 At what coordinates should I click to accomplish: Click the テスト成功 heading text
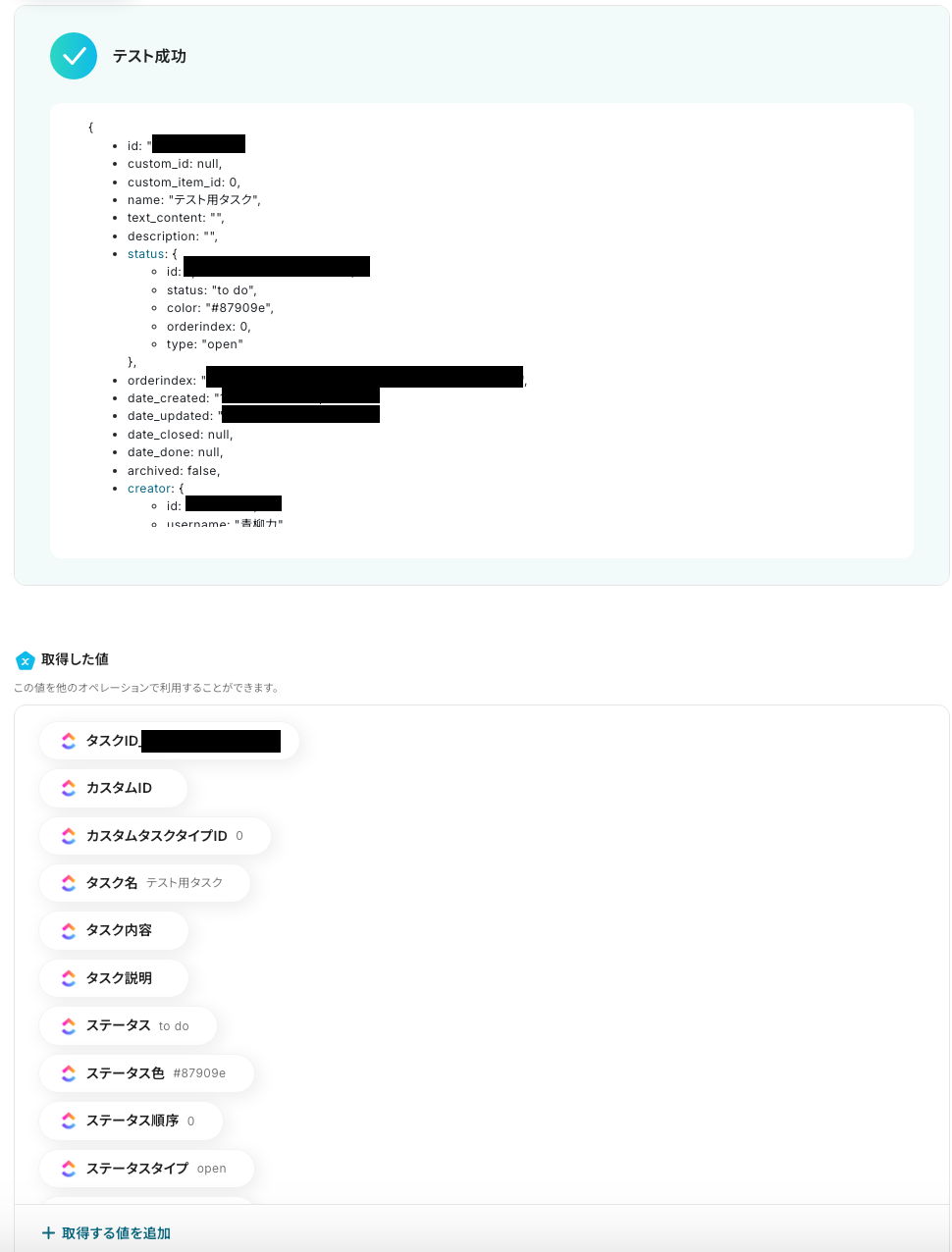[x=149, y=57]
